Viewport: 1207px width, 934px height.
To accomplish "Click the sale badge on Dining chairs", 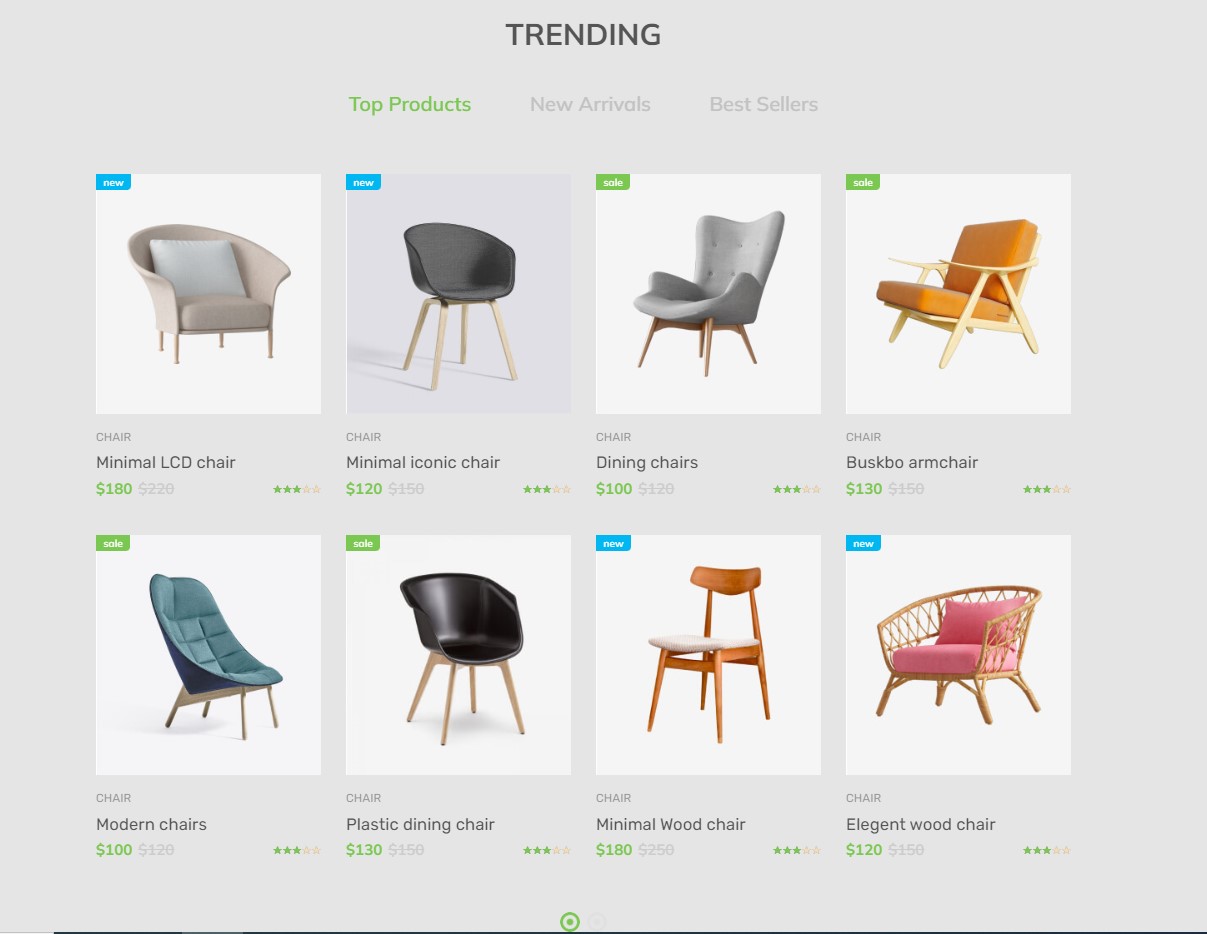I will pyautogui.click(x=613, y=182).
